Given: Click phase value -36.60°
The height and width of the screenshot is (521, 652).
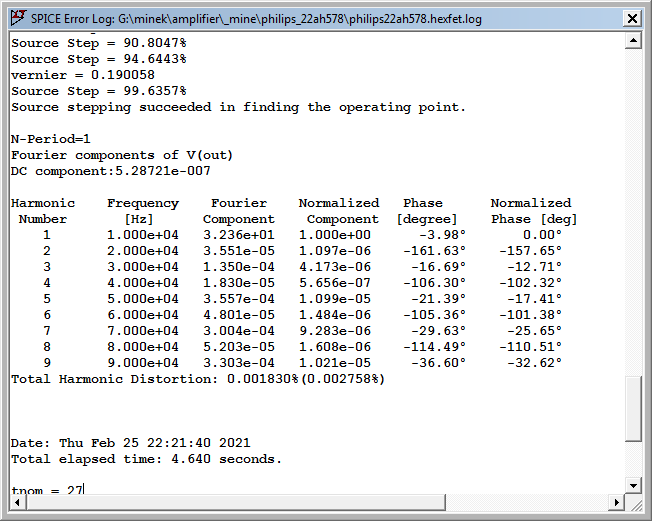Looking at the screenshot, I should tap(439, 363).
